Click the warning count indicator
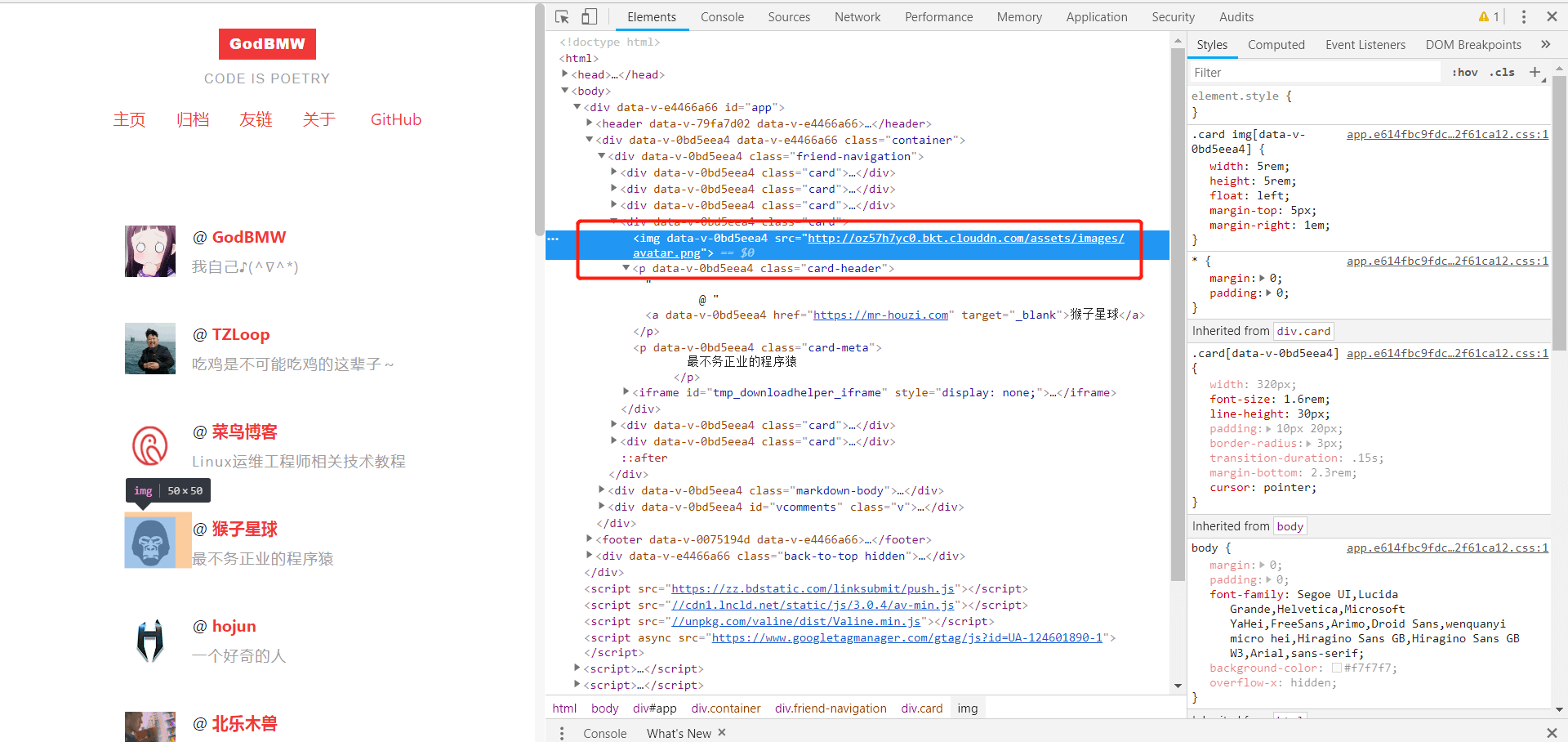Viewport: 1568px width, 742px height. coord(1489,16)
